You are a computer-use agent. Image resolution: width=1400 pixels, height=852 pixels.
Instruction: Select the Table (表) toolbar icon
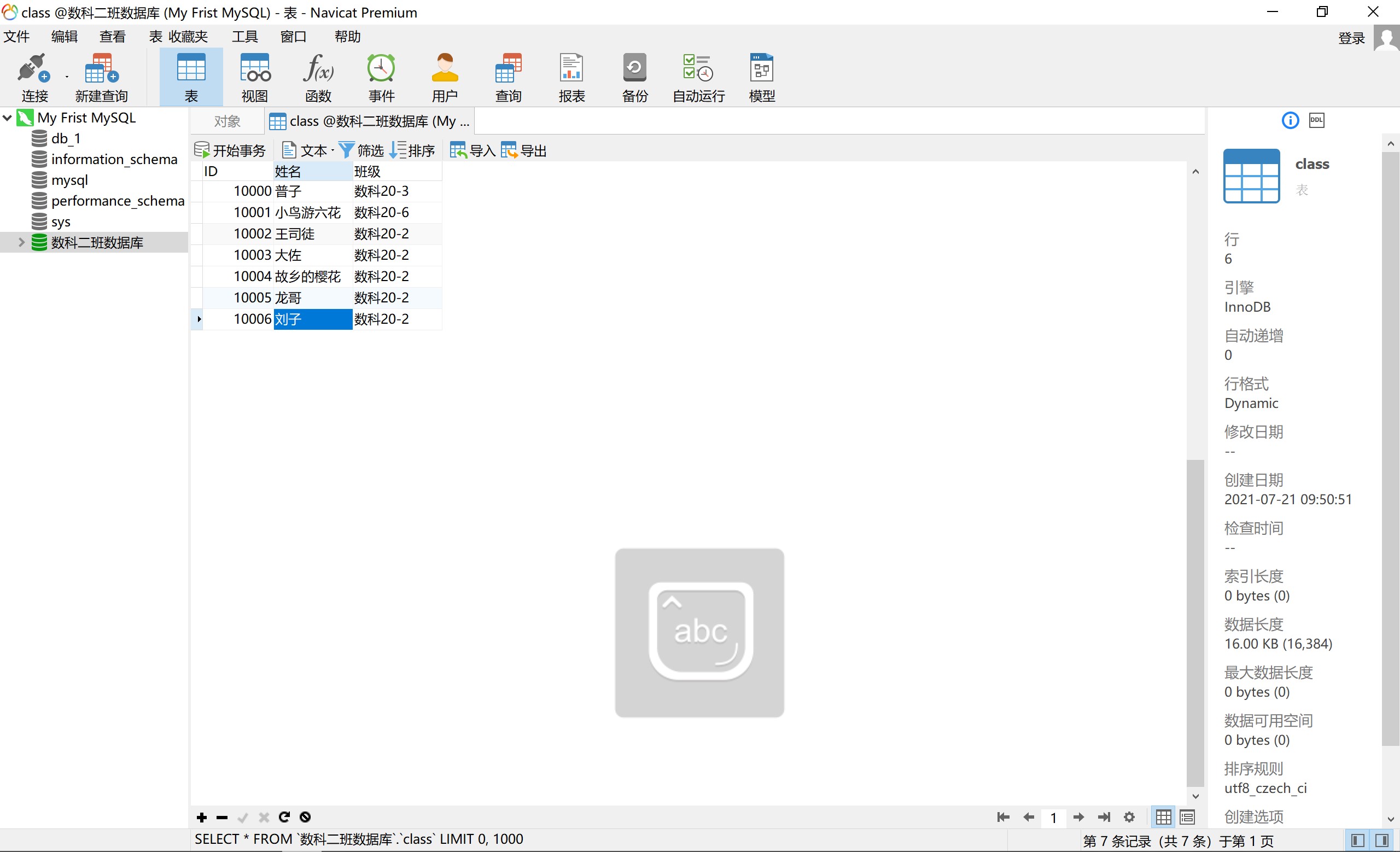click(191, 77)
